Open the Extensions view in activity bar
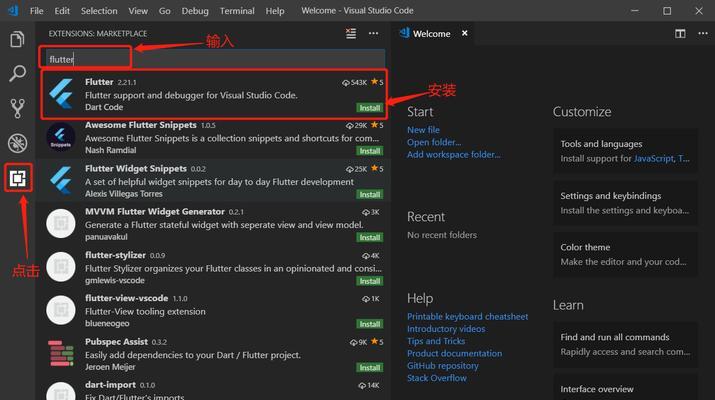This screenshot has width=715, height=400. point(18,178)
